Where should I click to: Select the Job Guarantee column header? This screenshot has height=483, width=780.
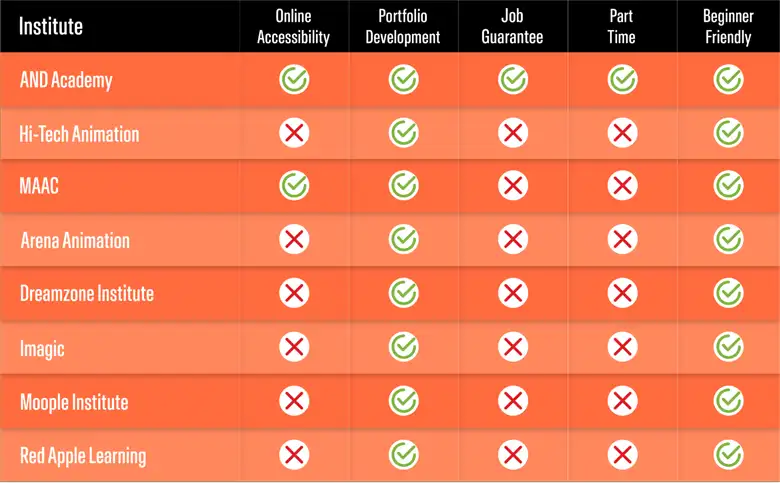(x=512, y=26)
